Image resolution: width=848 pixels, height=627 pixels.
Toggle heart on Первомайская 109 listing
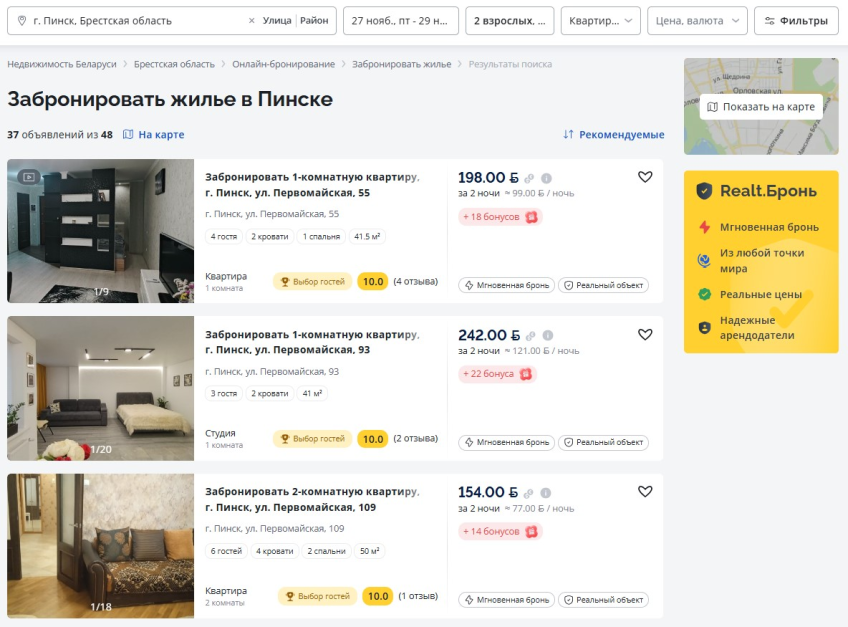645,491
